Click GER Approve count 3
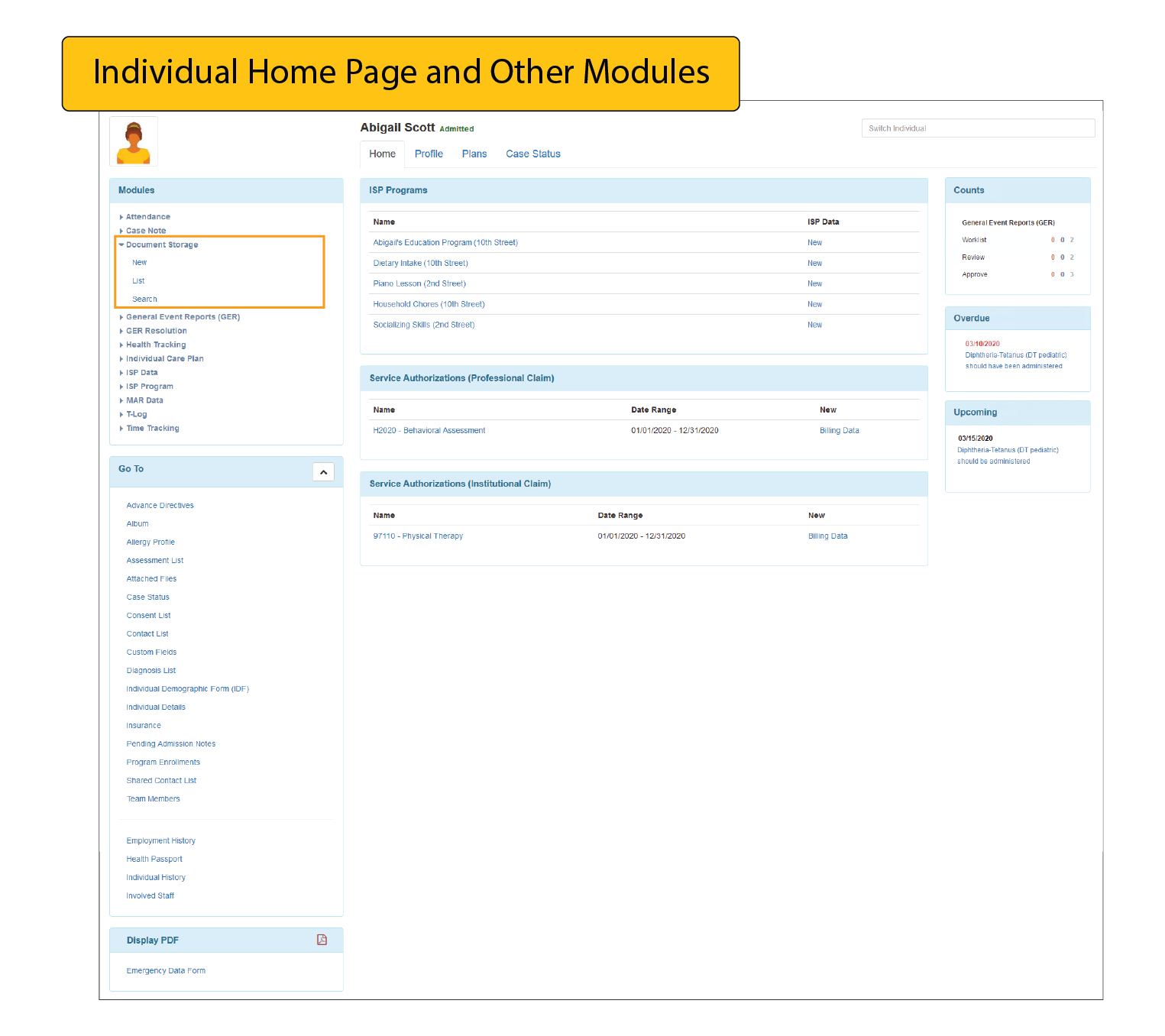This screenshot has width=1165, height=1036. pos(1072,275)
